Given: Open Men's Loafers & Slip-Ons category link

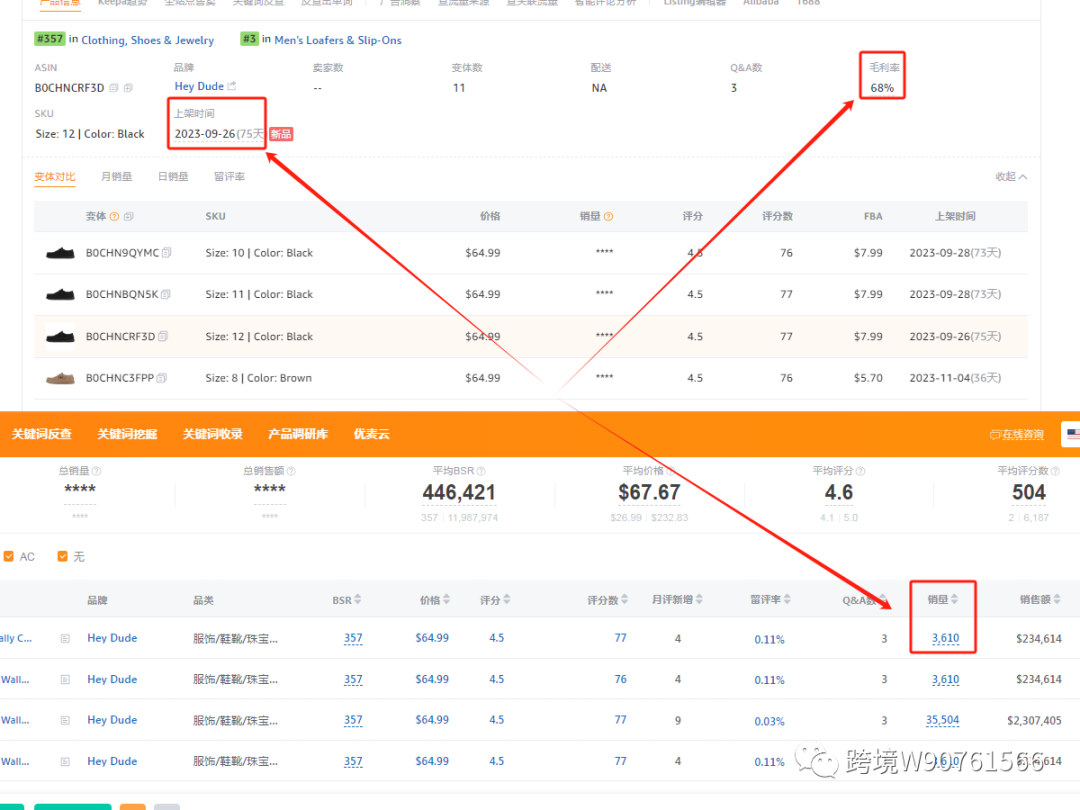Looking at the screenshot, I should coord(338,40).
